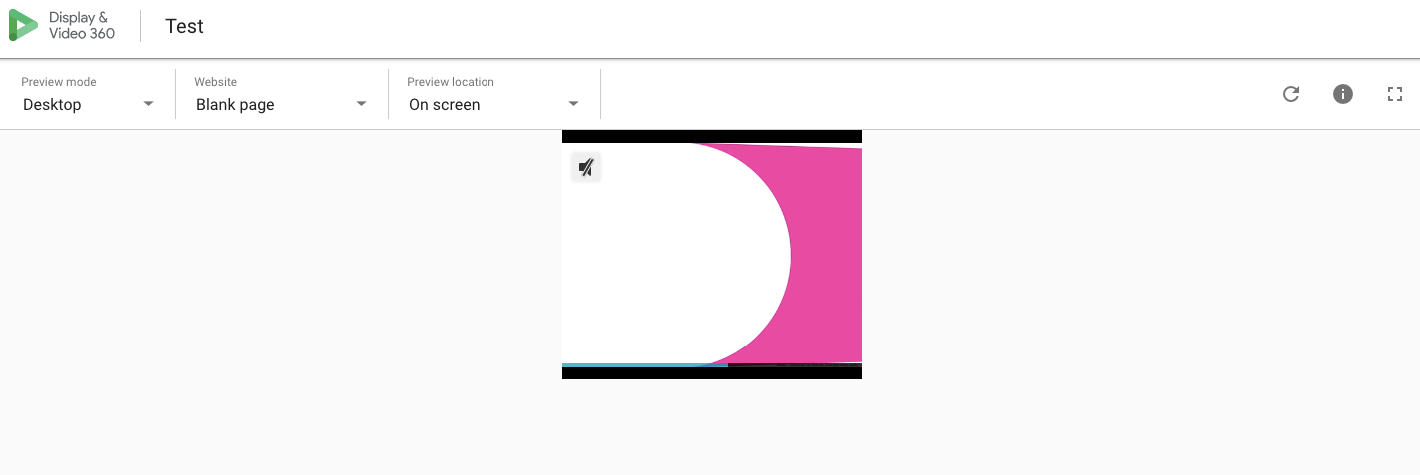
Task: Click the video progress bar
Action: (x=712, y=365)
